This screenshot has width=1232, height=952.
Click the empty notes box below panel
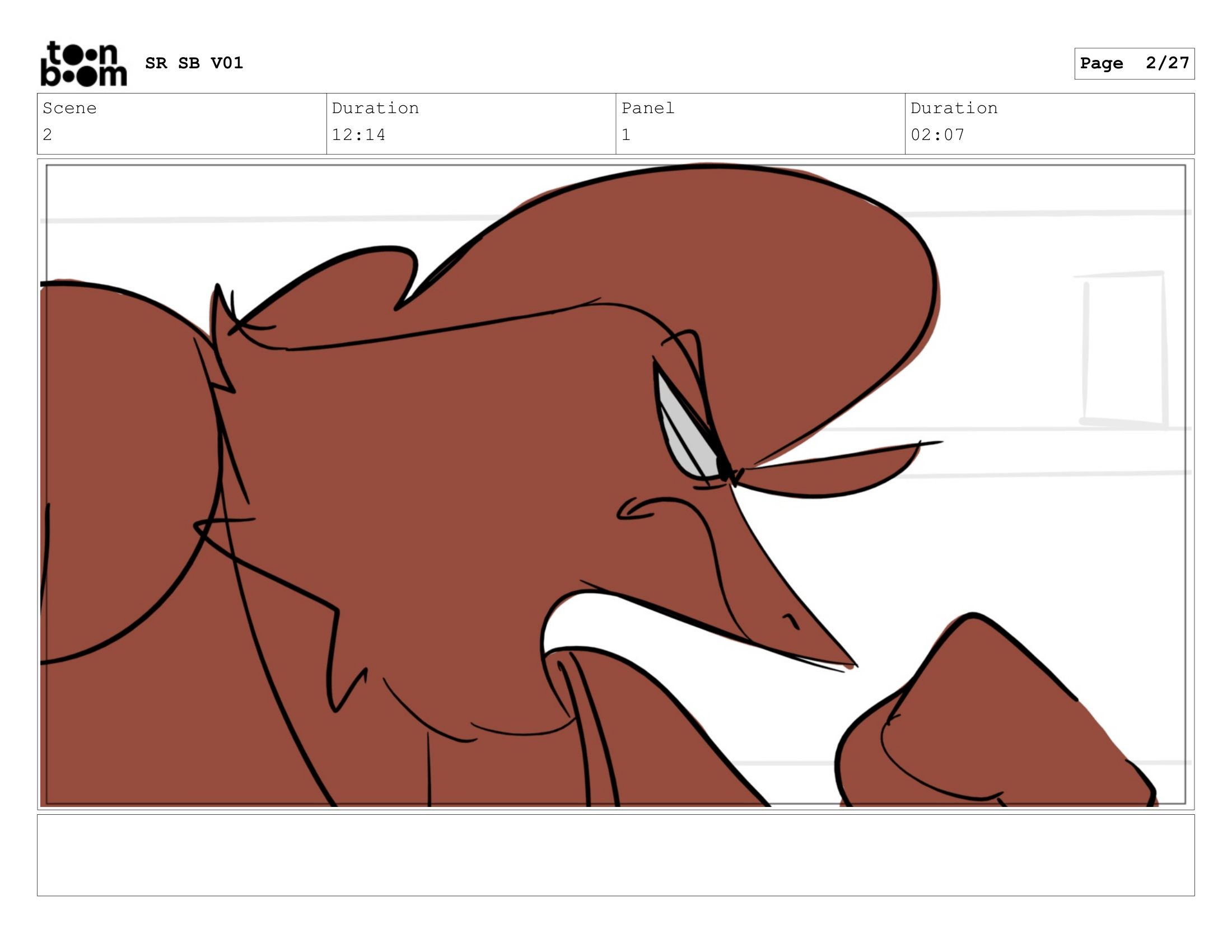tap(615, 855)
